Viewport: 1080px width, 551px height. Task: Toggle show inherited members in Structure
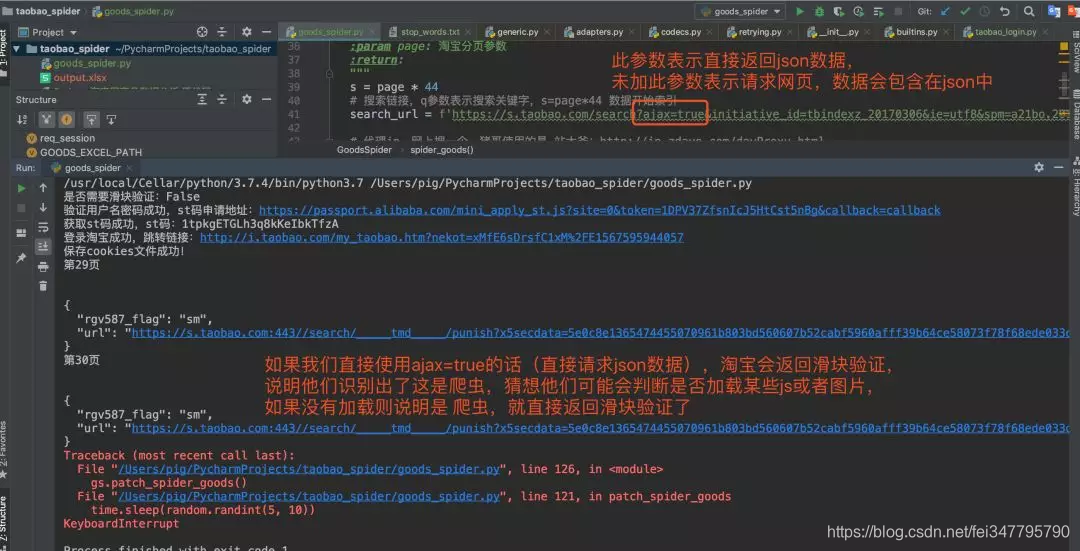[46, 120]
